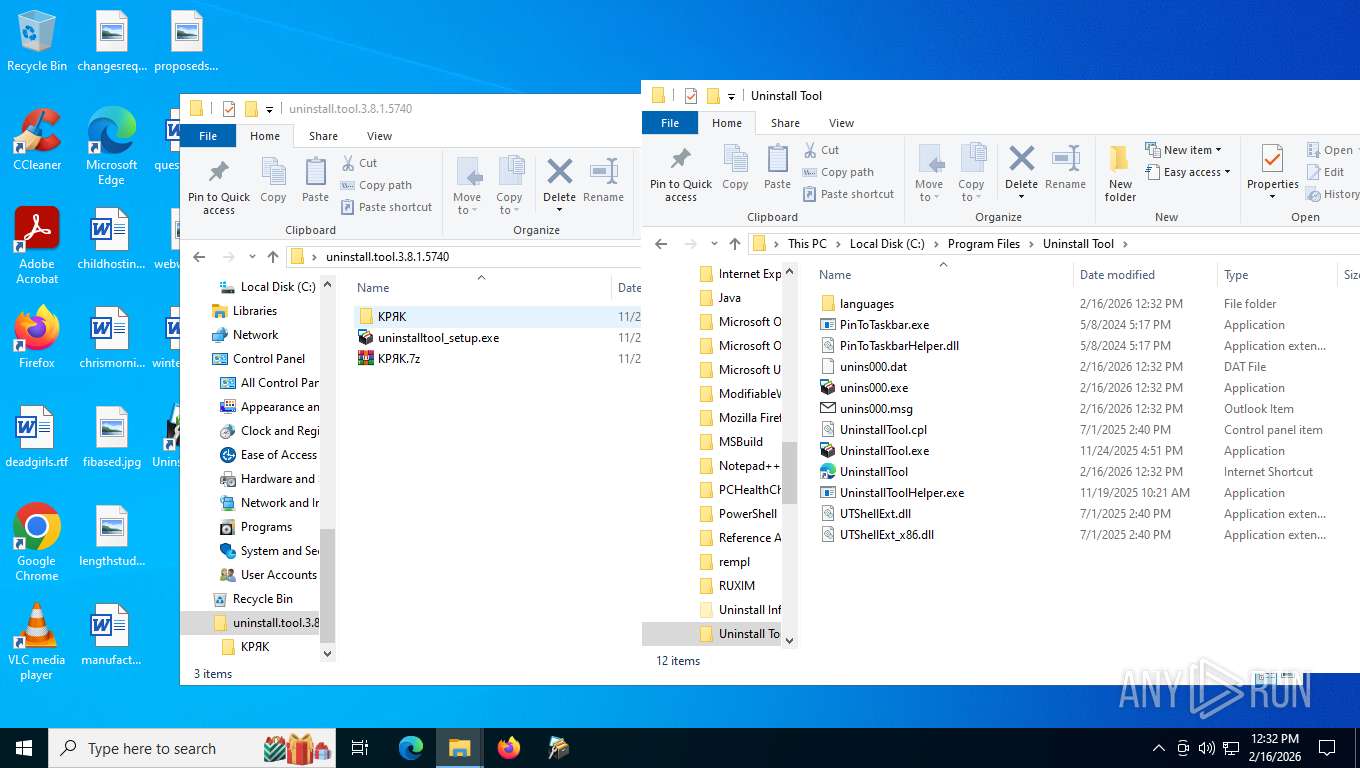1360x768 pixels.
Task: Click Rename in uninstall.tool.3.8.1.5740 window ribbon
Action: point(603,180)
